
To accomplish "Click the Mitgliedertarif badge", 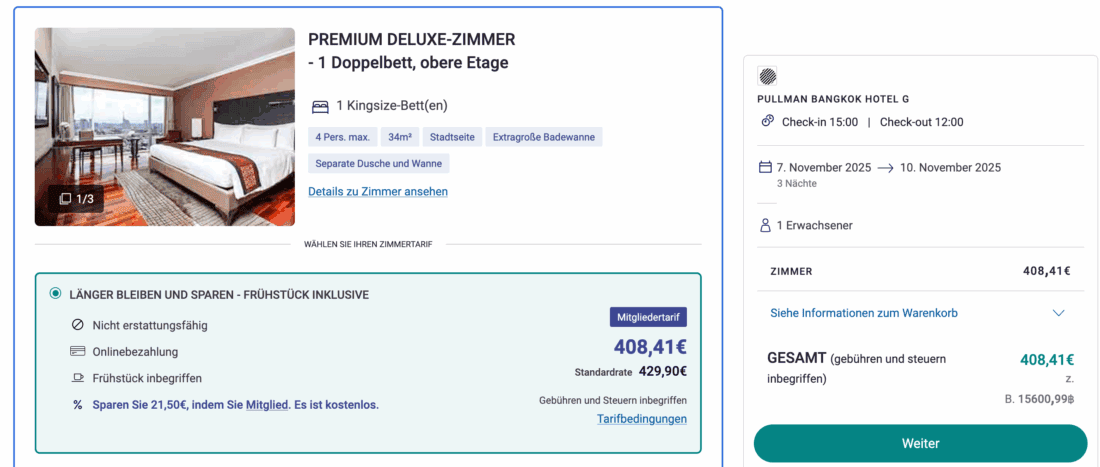I will click(x=648, y=317).
